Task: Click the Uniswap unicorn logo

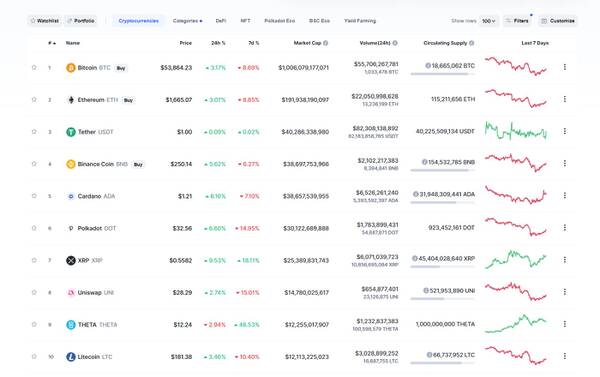Action: click(71, 293)
